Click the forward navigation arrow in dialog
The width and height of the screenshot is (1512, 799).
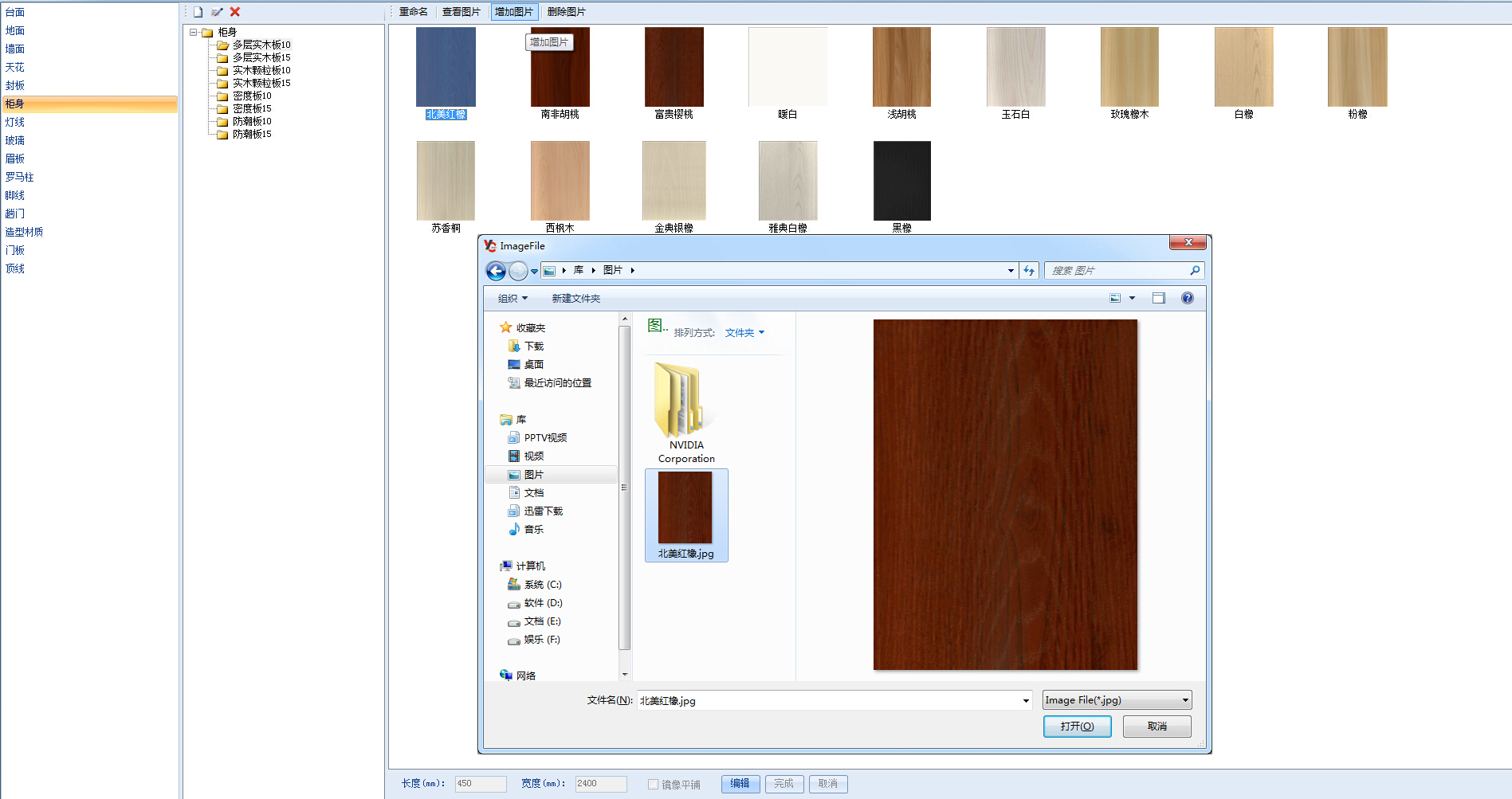tap(518, 271)
